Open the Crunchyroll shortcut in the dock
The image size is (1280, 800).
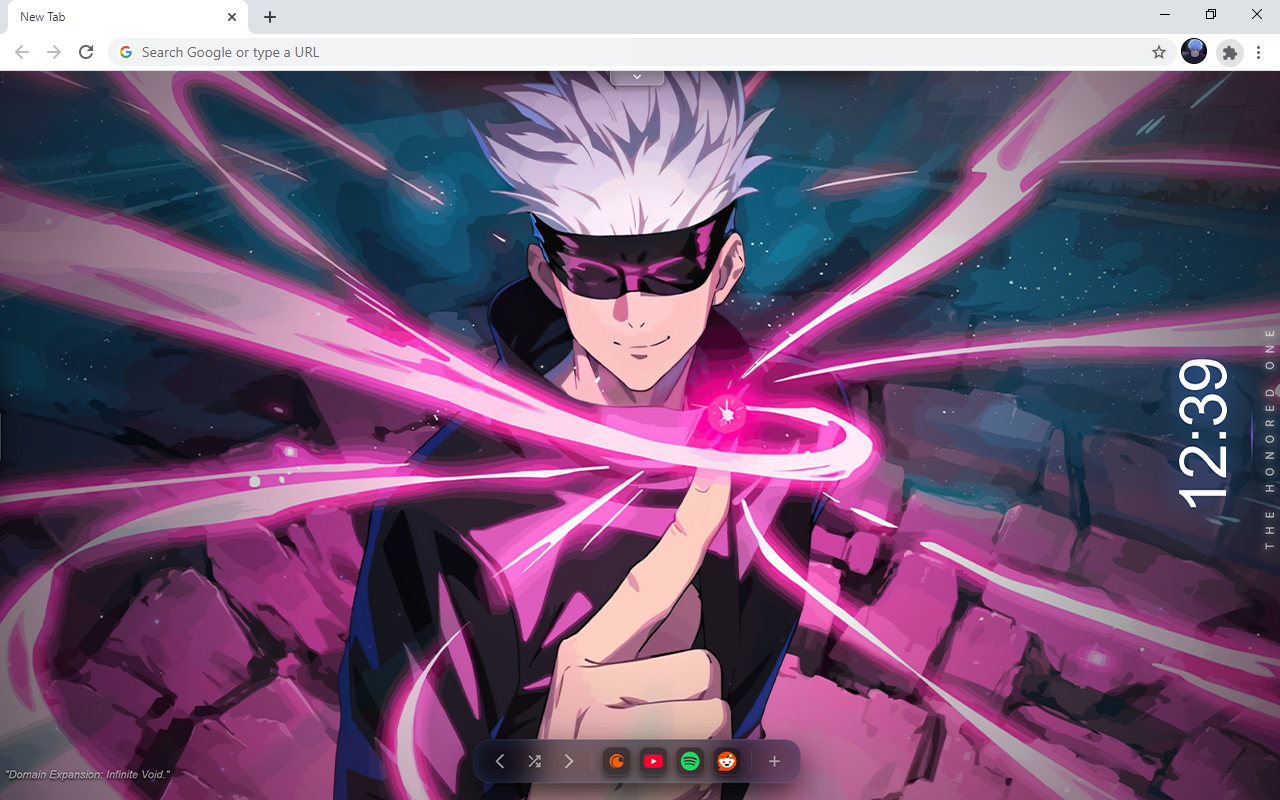pos(617,762)
